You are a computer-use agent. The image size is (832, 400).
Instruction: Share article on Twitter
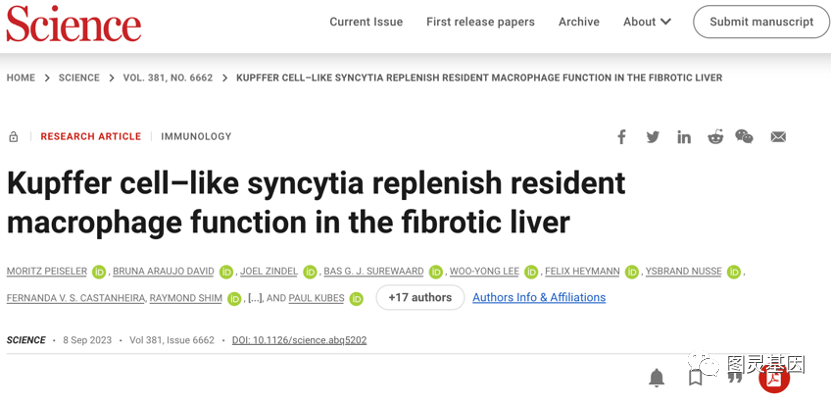tap(652, 137)
